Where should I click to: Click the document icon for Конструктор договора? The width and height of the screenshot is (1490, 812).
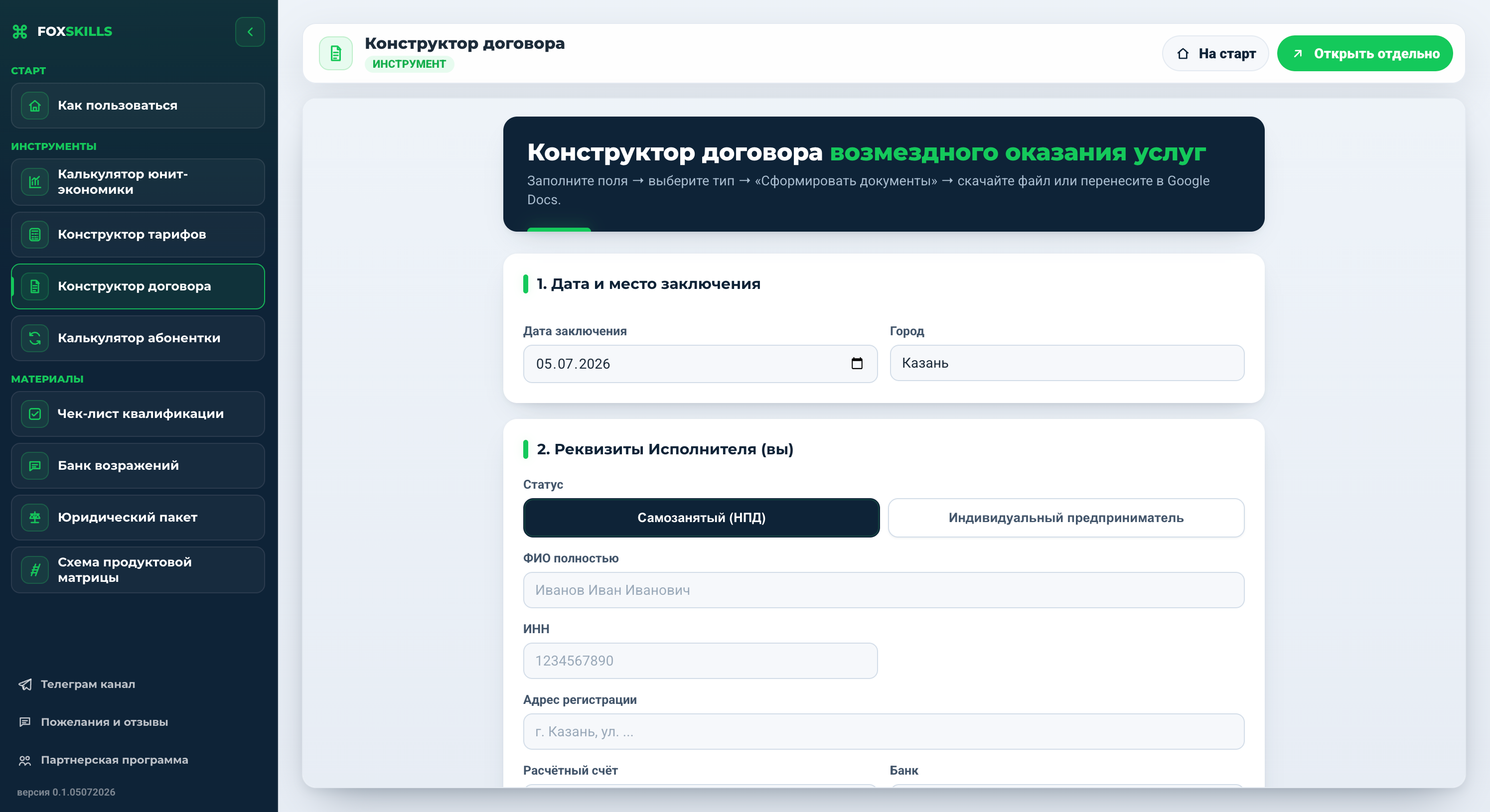coord(35,286)
